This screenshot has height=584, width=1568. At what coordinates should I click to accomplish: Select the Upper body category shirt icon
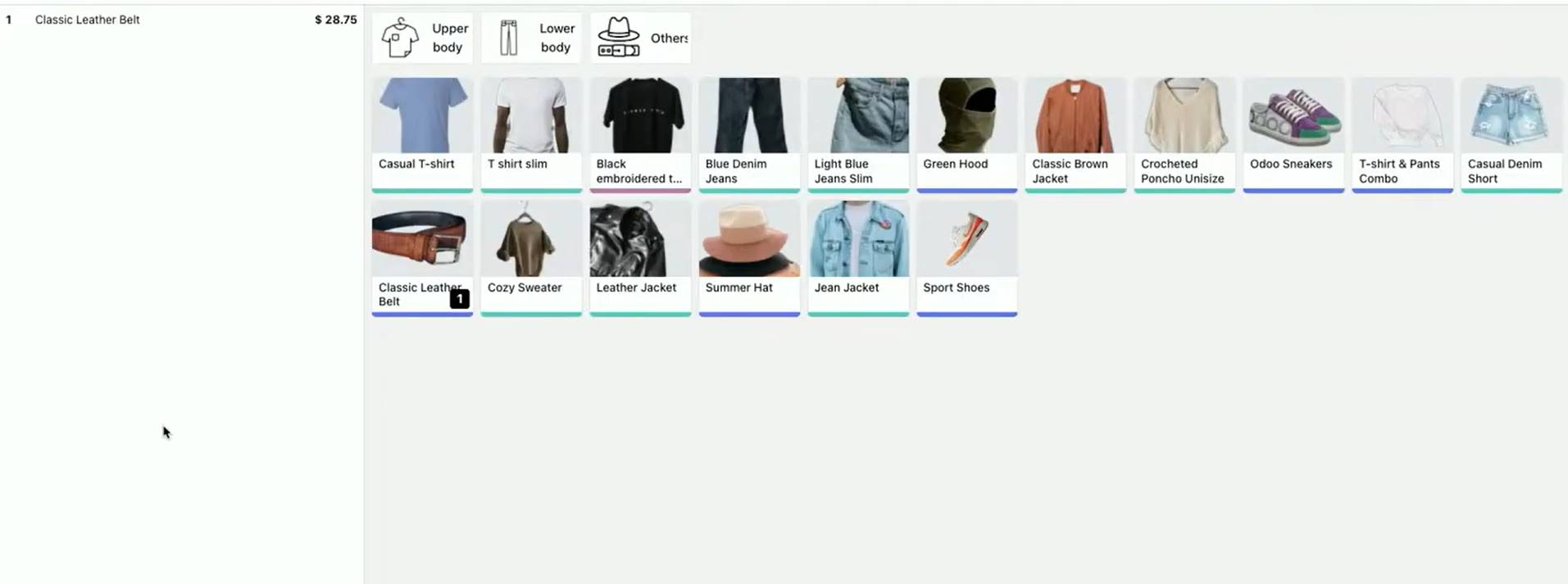click(x=400, y=38)
